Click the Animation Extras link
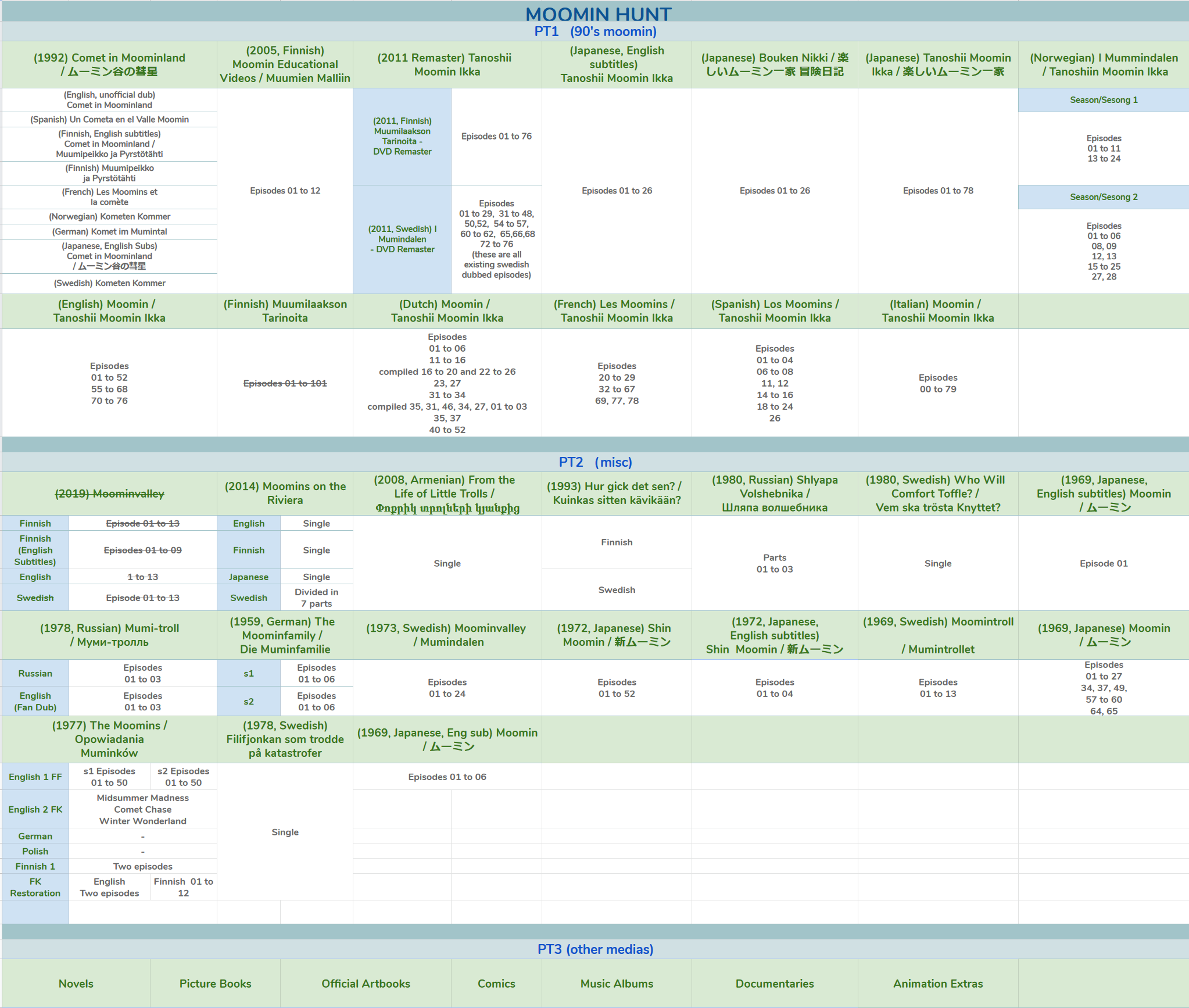Screen dimensions: 1189x1008 point(938,984)
